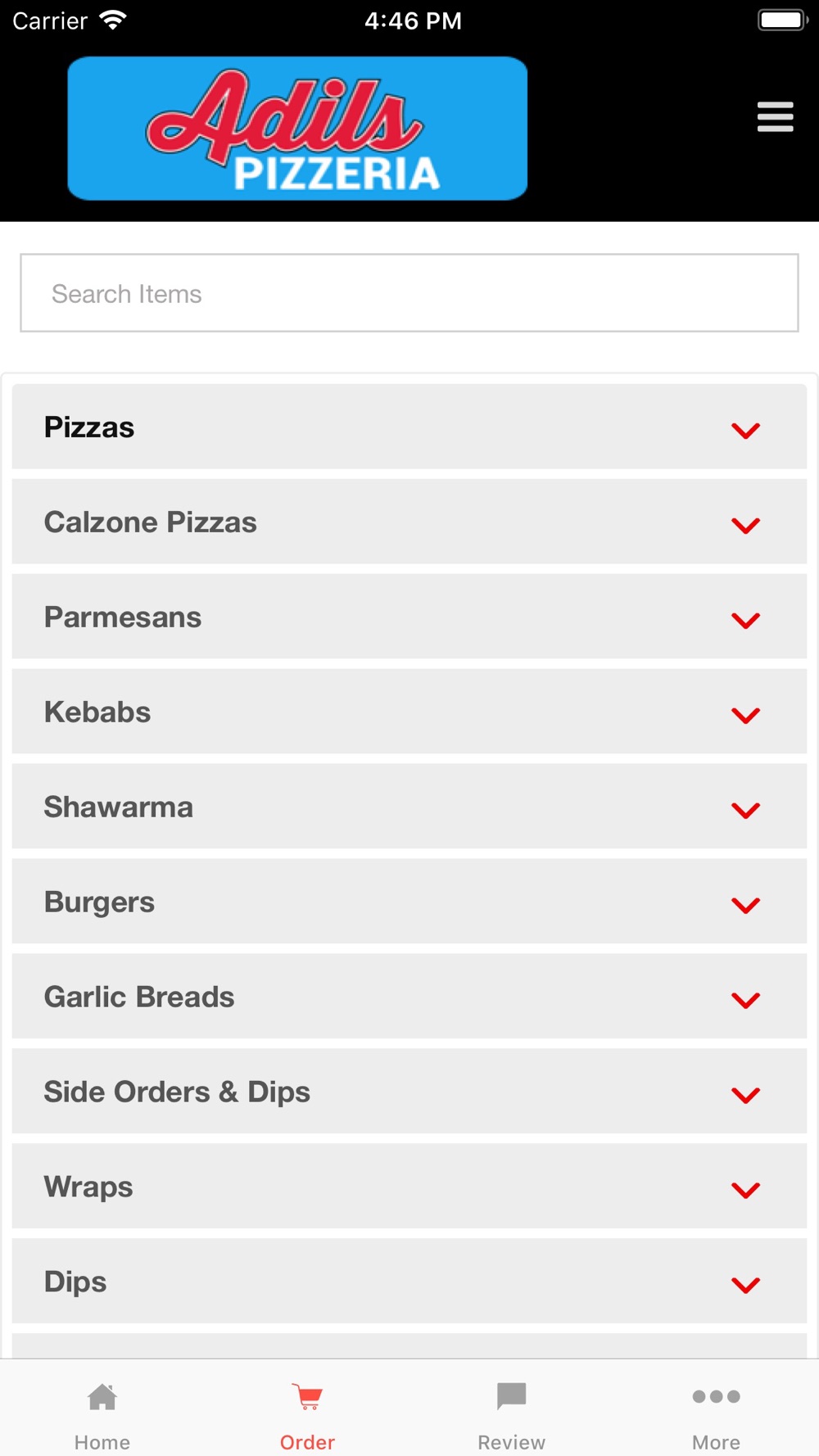Tap the More three-dots icon
Image resolution: width=819 pixels, height=1456 pixels.
717,1396
